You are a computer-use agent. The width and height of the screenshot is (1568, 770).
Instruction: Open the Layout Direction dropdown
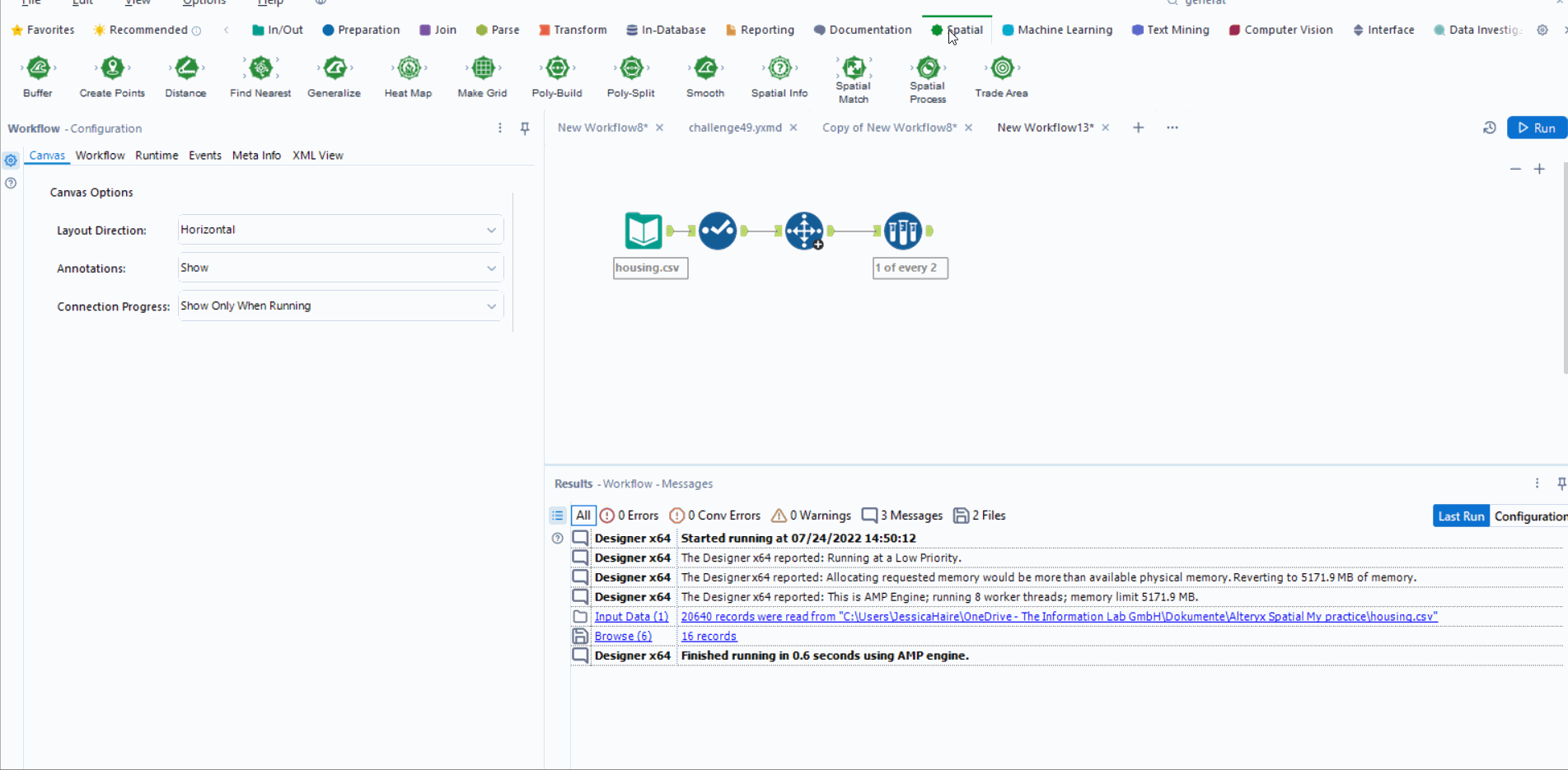tap(340, 230)
